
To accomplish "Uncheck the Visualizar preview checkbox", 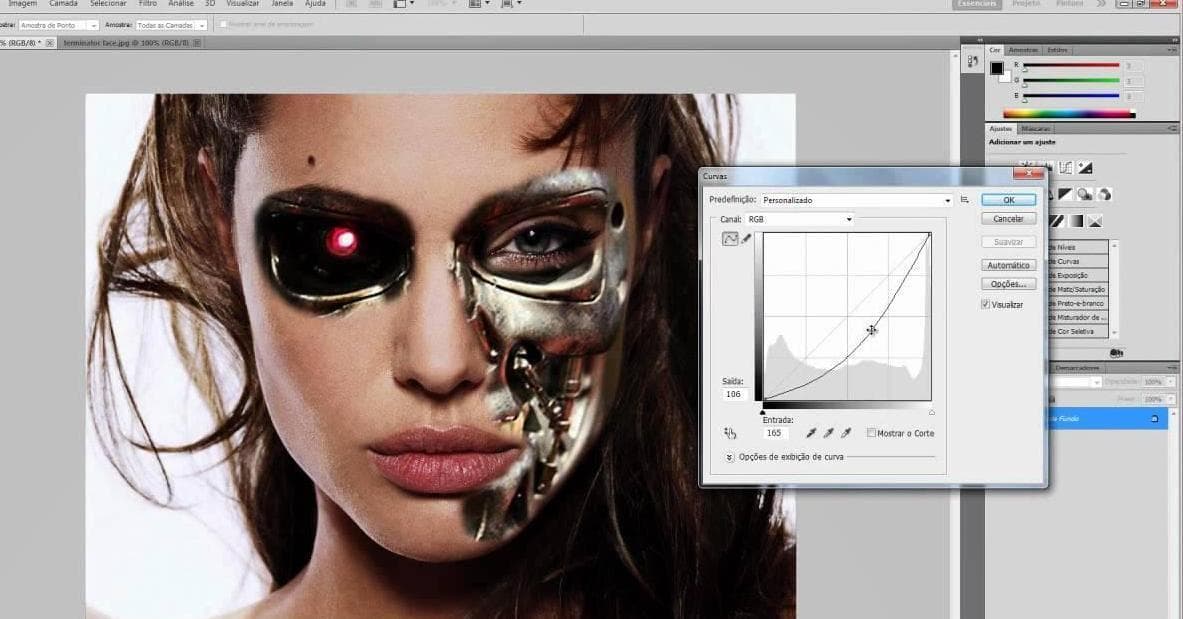I will coord(985,304).
